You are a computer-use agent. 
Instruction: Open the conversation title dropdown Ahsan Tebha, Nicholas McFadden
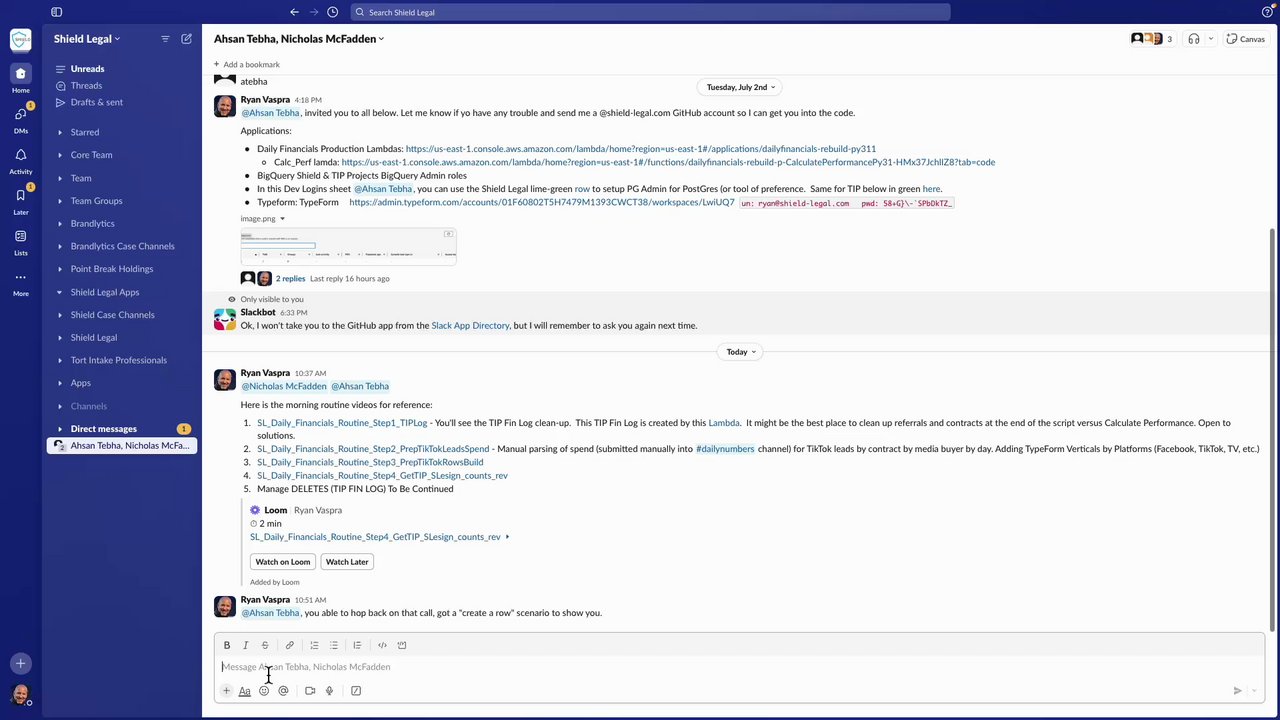click(299, 39)
